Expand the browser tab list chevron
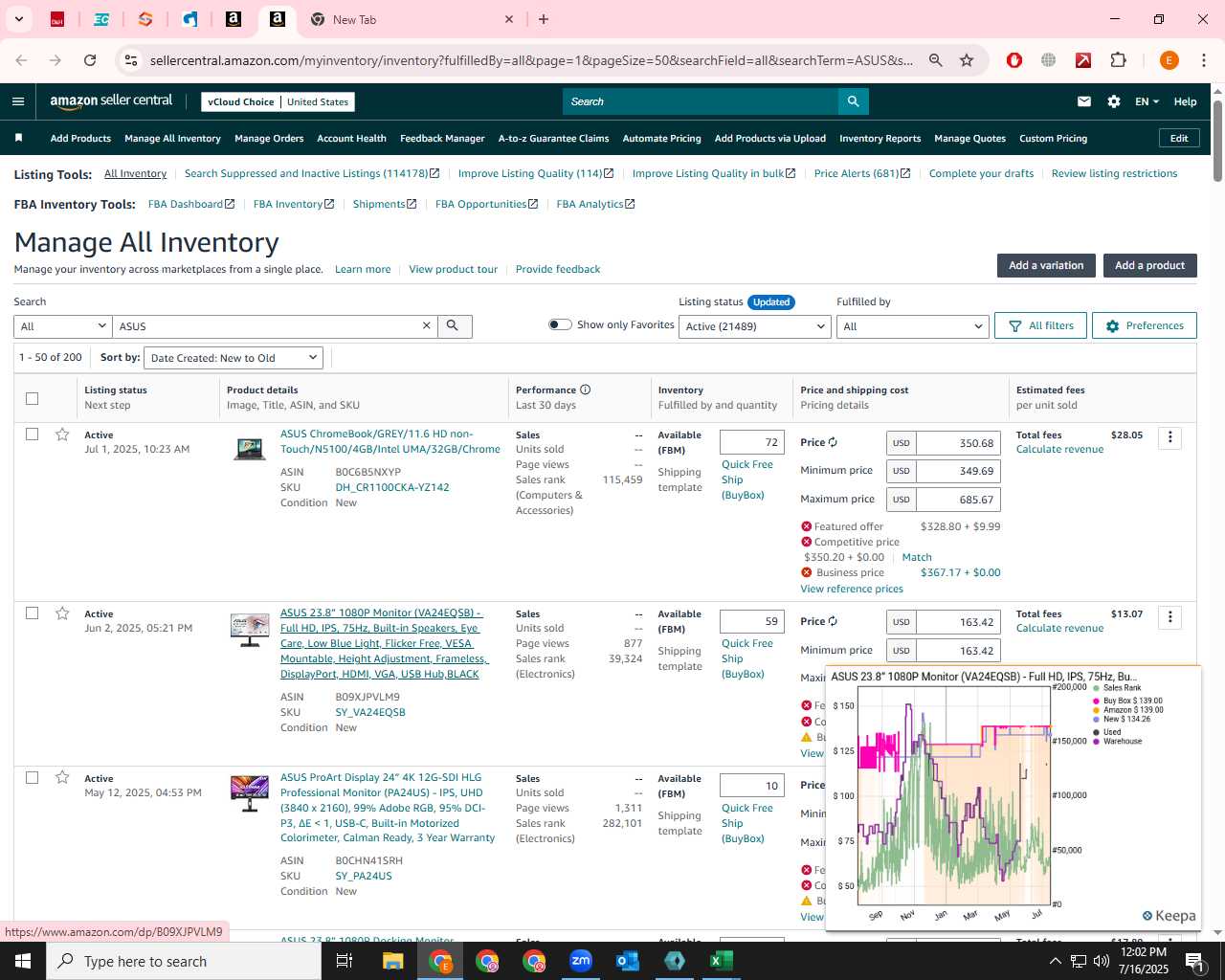Viewport: 1225px width, 980px height. click(x=18, y=19)
